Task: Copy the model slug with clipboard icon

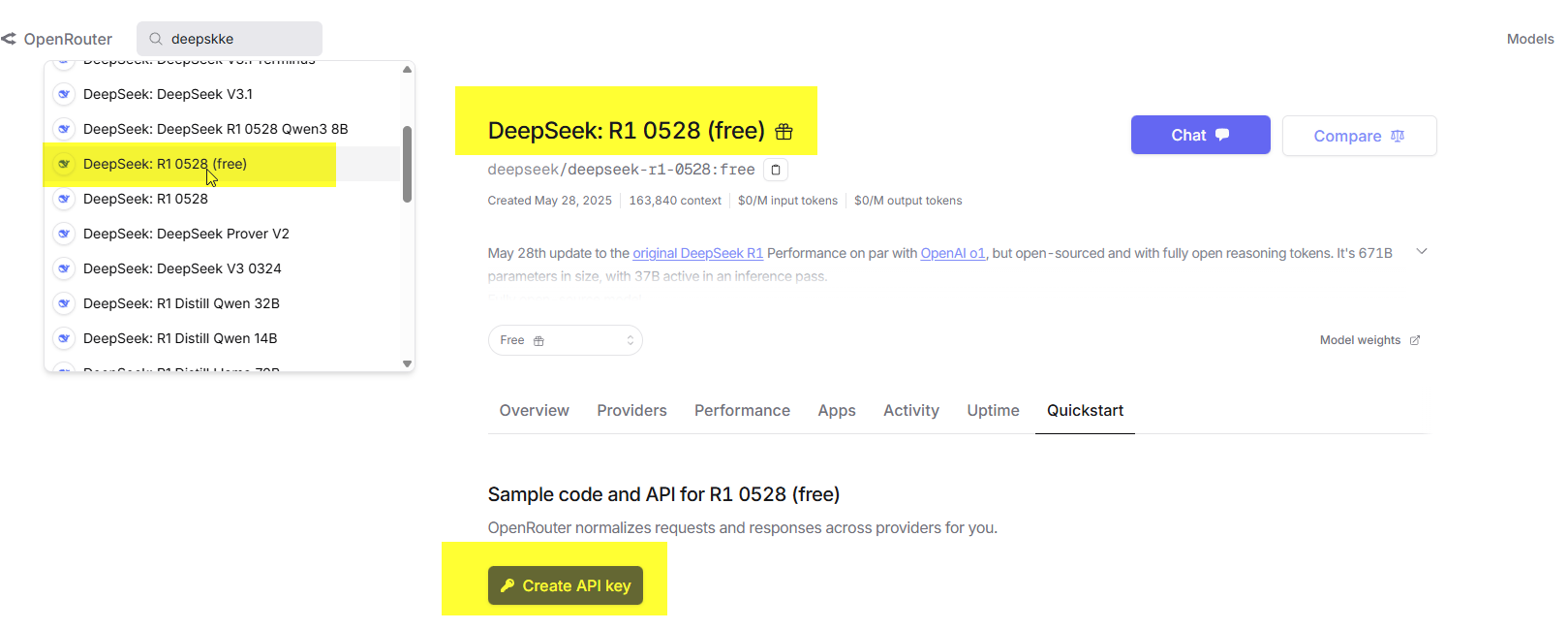Action: [x=776, y=170]
